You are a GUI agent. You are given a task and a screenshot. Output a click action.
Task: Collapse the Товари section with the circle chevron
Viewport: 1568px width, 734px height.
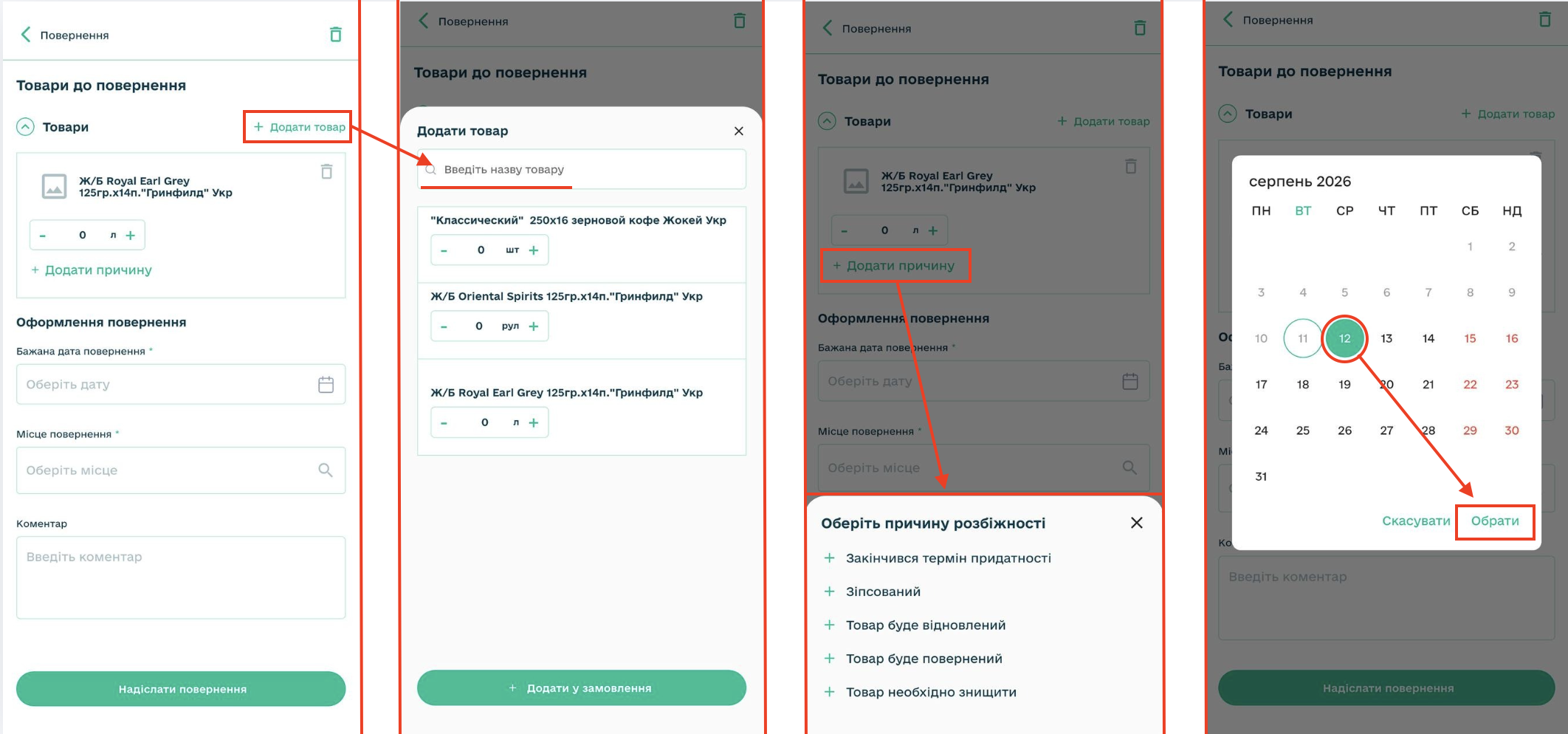25,127
